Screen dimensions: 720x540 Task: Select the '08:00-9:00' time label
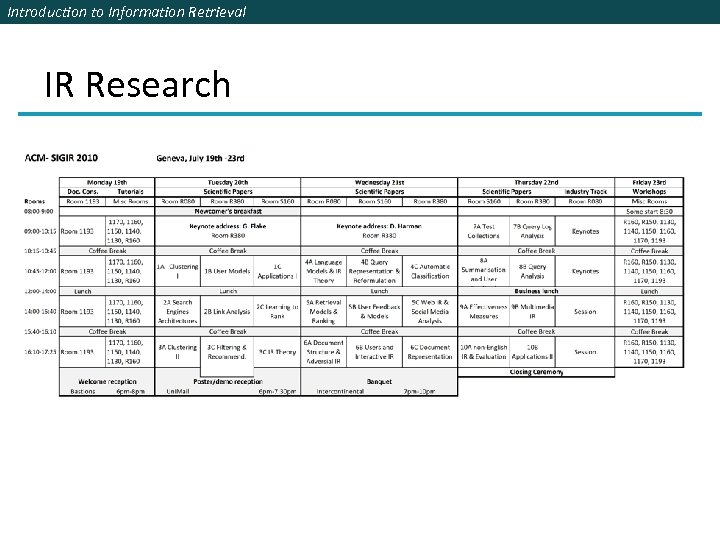(39, 211)
